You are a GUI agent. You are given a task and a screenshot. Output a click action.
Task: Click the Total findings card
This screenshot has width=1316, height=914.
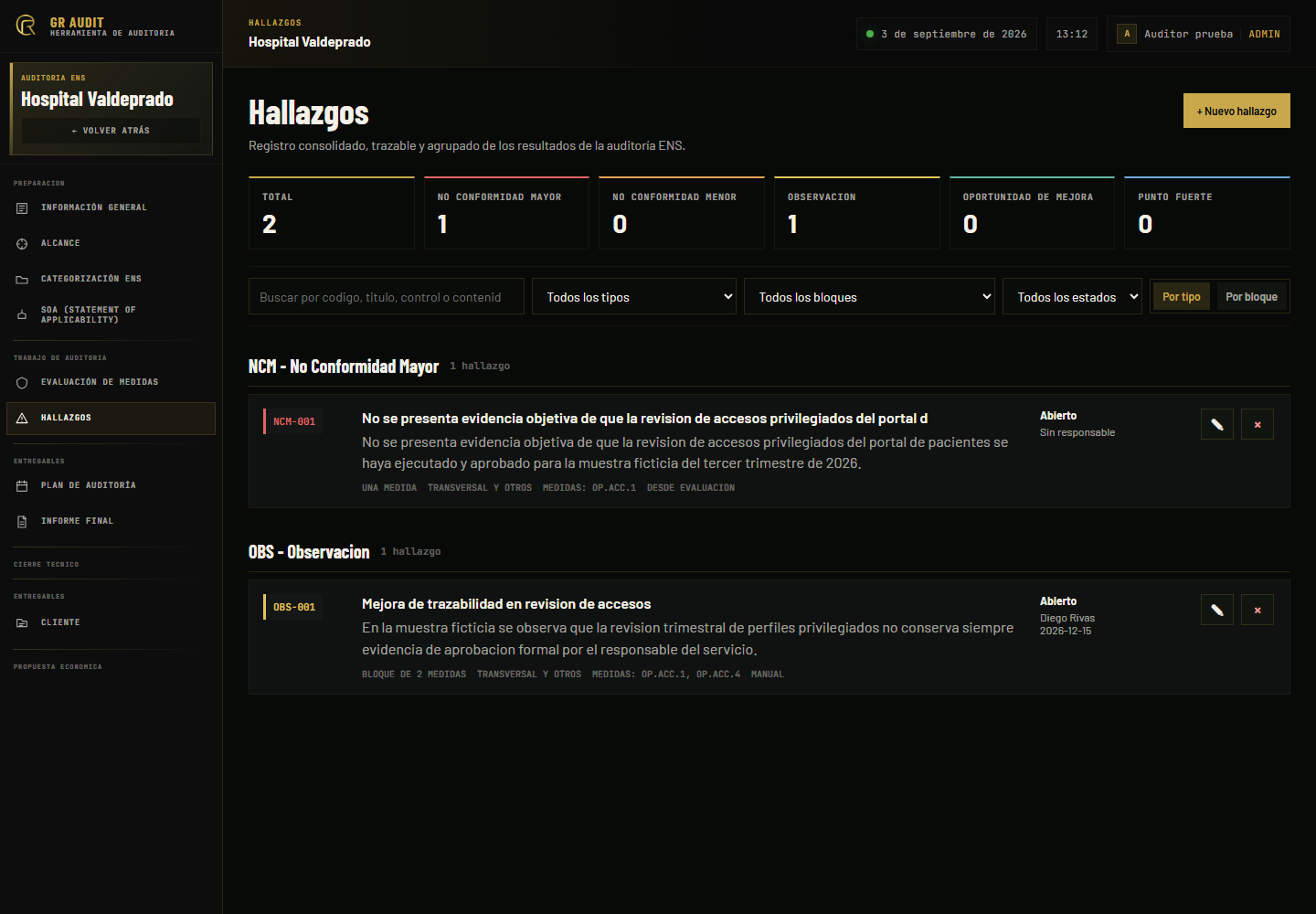[x=332, y=213]
